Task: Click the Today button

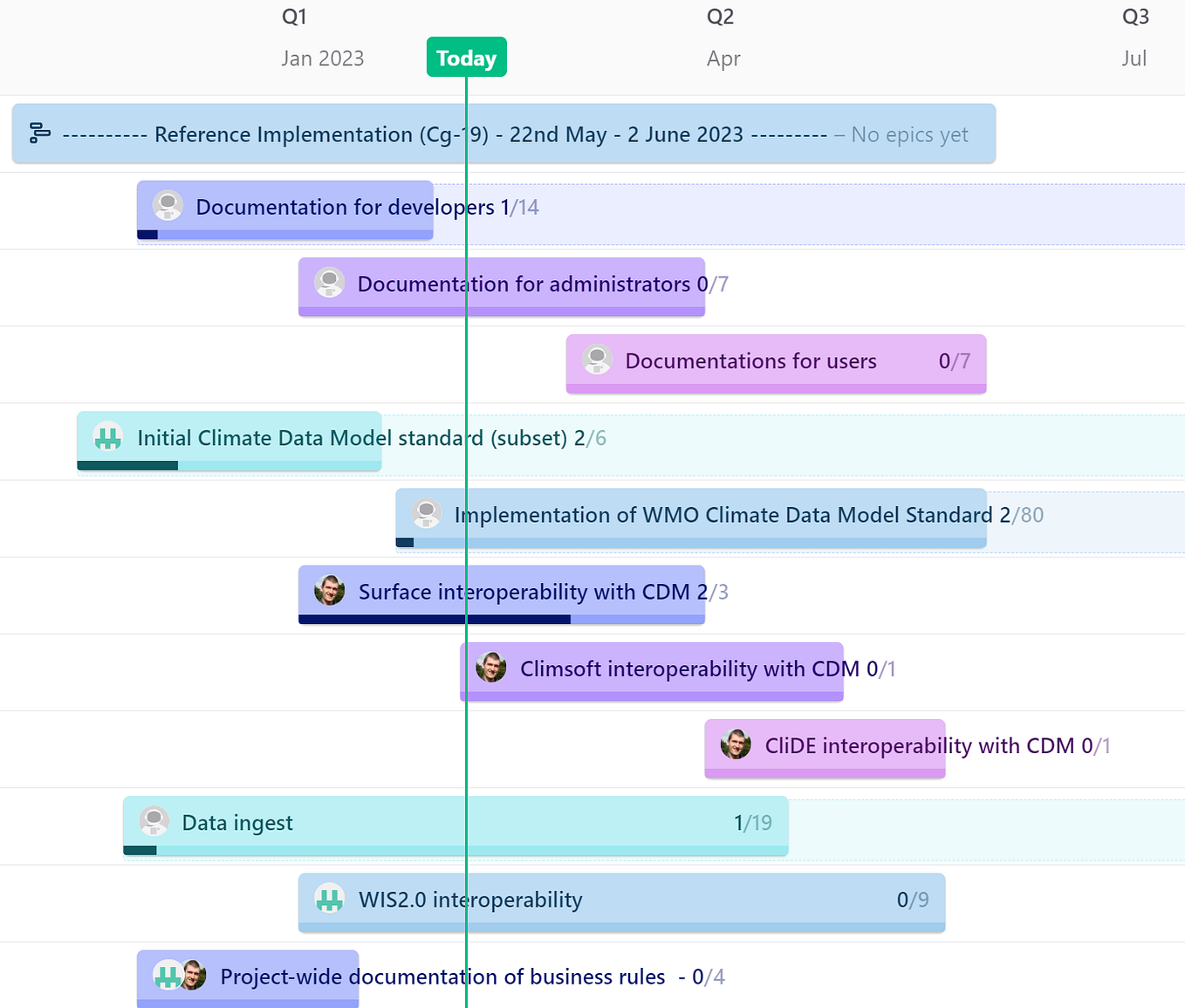Action: pos(466,57)
